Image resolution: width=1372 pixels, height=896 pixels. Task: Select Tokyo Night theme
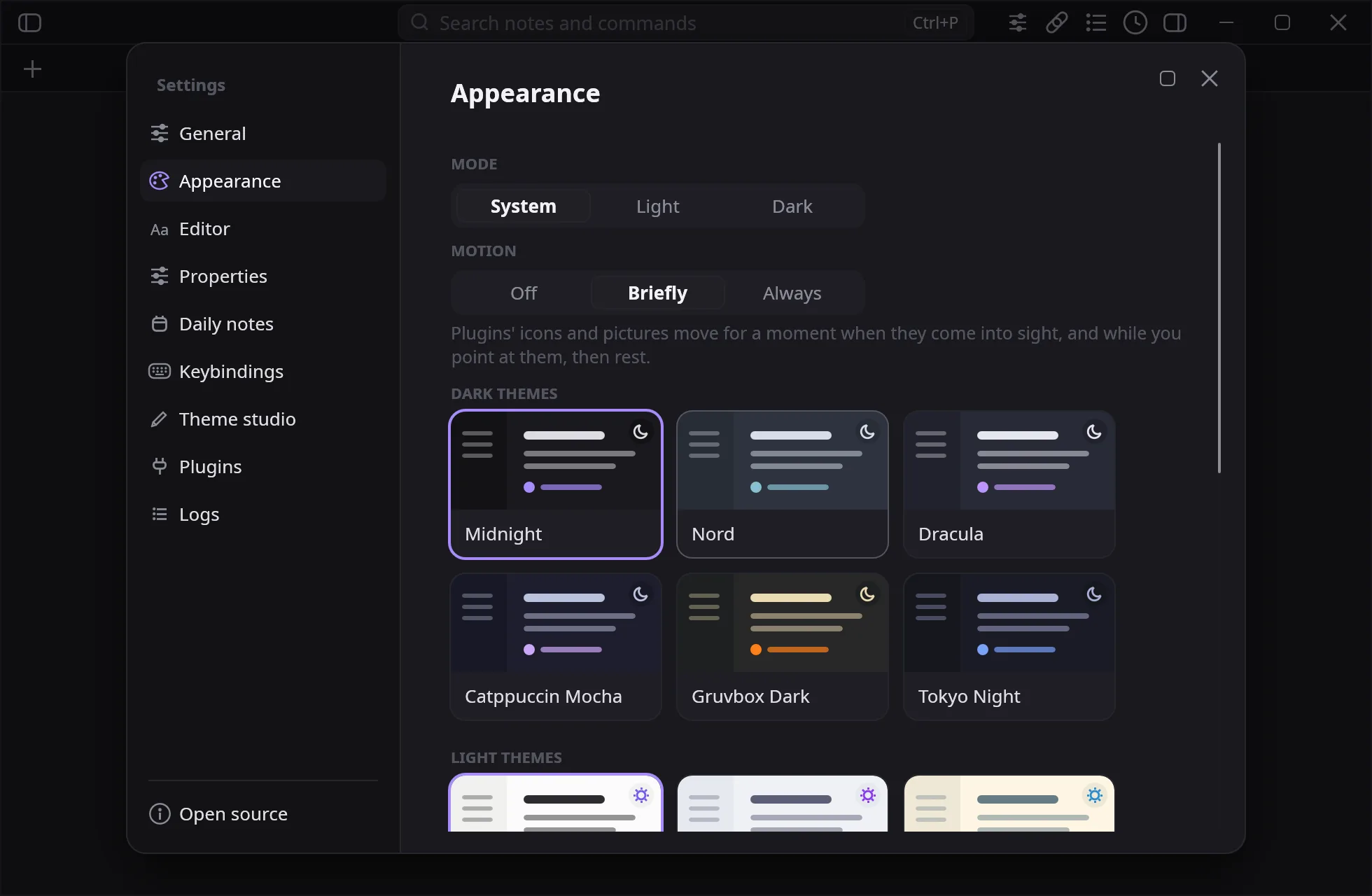[1009, 647]
